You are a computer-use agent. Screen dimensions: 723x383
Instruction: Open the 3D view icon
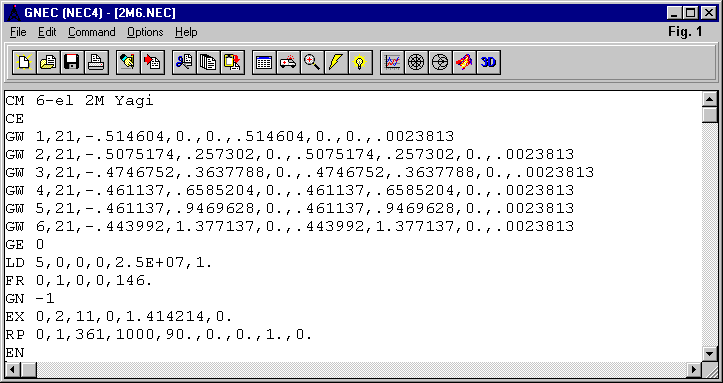pyautogui.click(x=488, y=62)
